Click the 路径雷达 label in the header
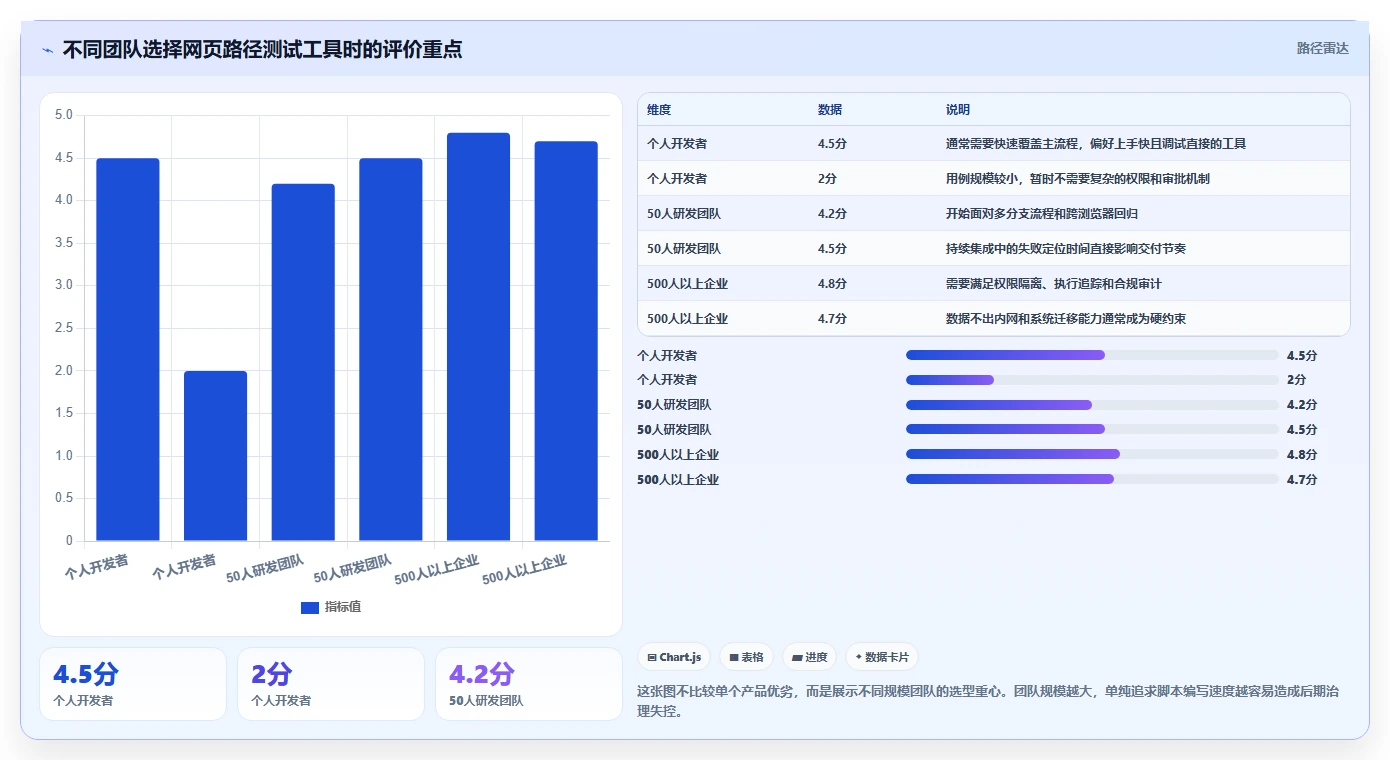The height and width of the screenshot is (760, 1390). coord(1322,48)
